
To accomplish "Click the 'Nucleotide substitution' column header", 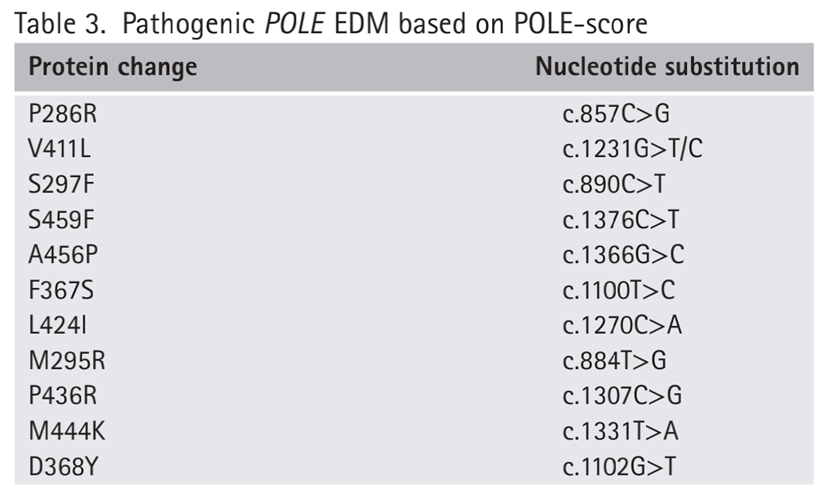I will [x=667, y=68].
